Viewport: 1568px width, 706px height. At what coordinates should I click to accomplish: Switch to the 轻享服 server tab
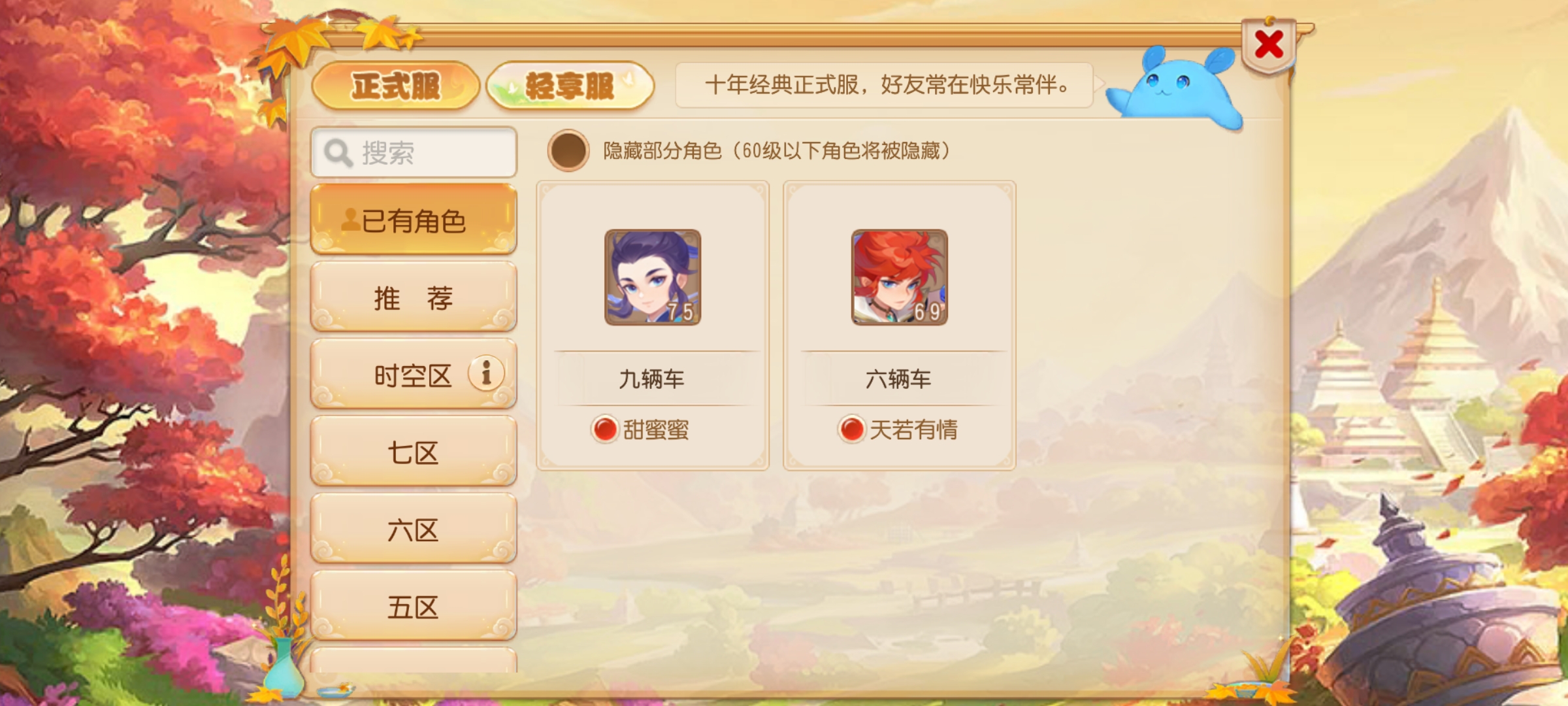(x=570, y=86)
